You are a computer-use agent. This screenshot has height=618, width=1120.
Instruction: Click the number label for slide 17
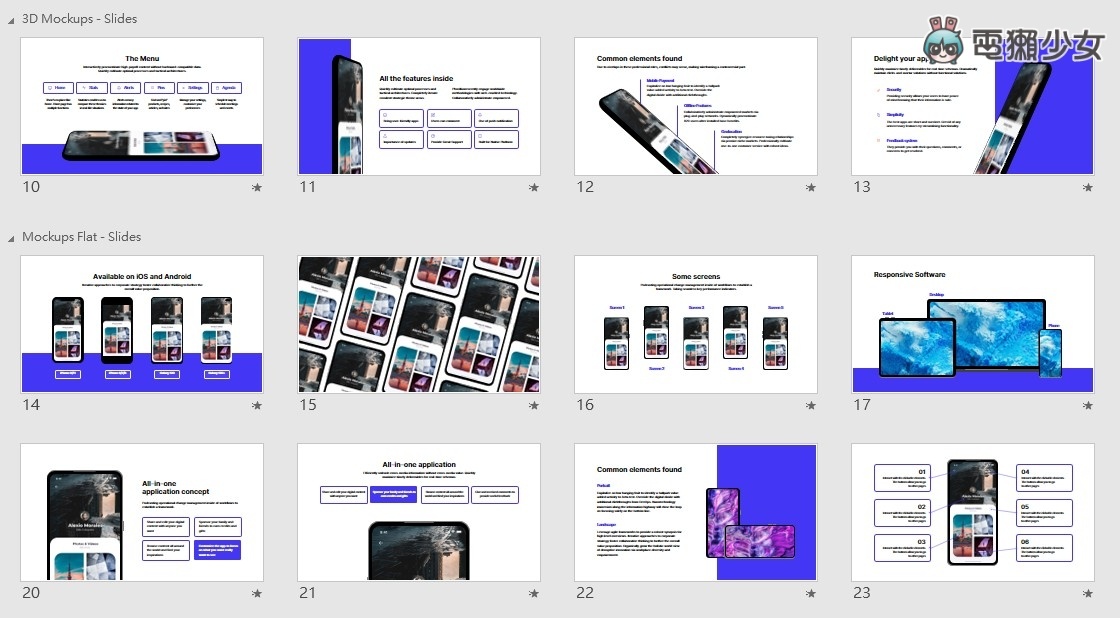(x=862, y=405)
